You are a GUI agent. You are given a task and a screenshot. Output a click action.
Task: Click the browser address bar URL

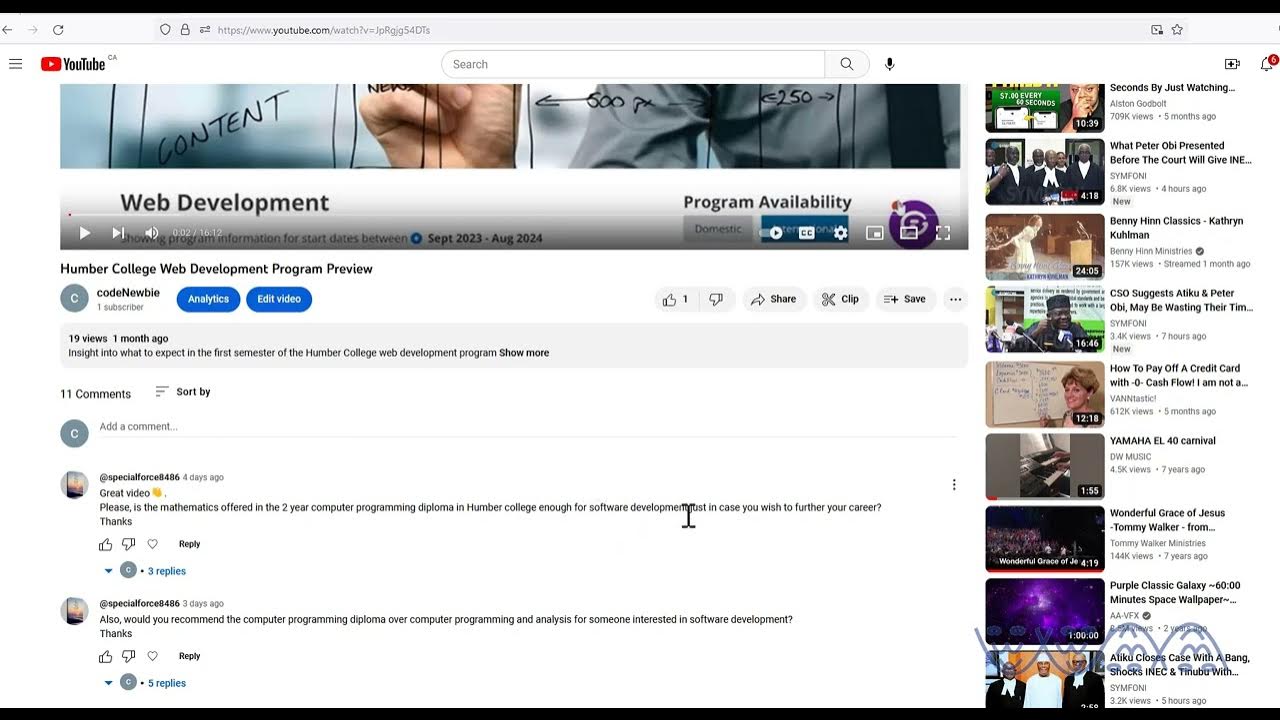[x=324, y=30]
